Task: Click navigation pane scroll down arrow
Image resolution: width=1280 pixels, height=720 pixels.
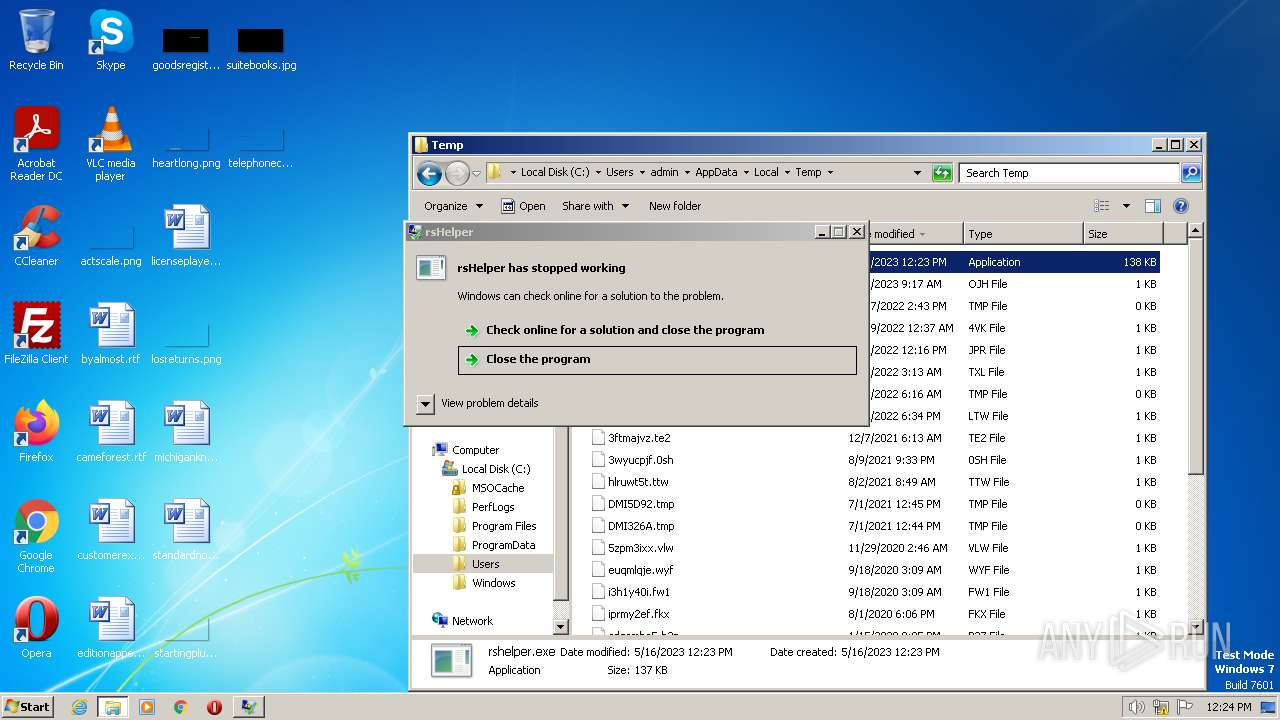Action: pos(561,627)
